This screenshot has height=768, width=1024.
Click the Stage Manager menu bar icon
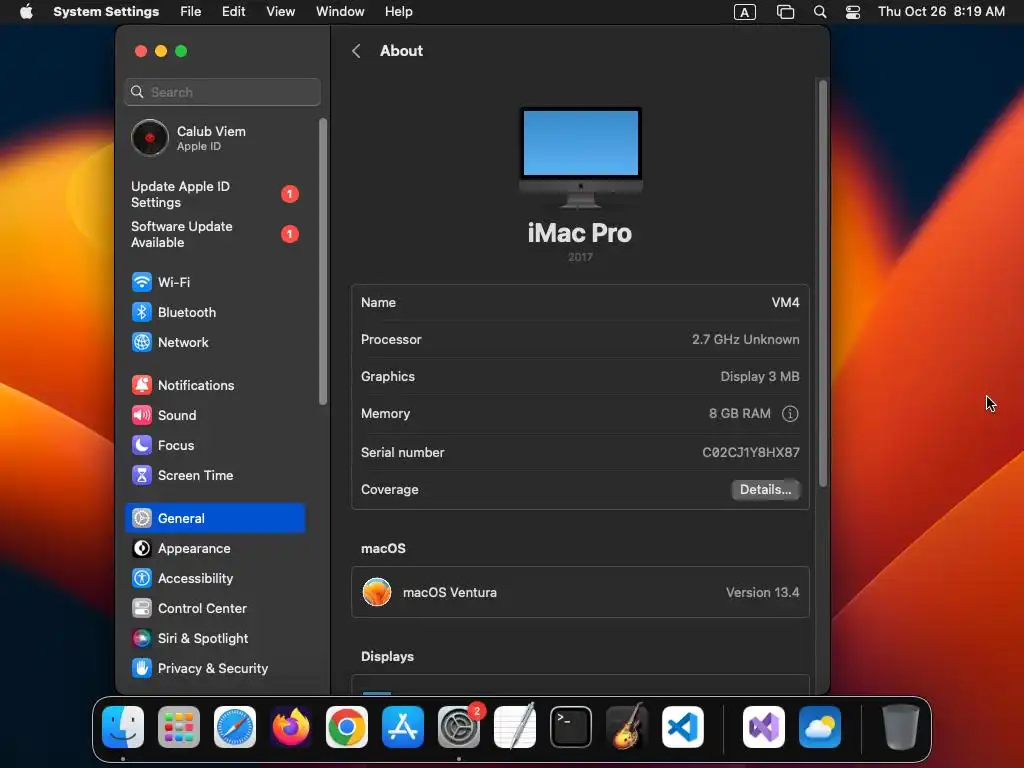pos(786,12)
